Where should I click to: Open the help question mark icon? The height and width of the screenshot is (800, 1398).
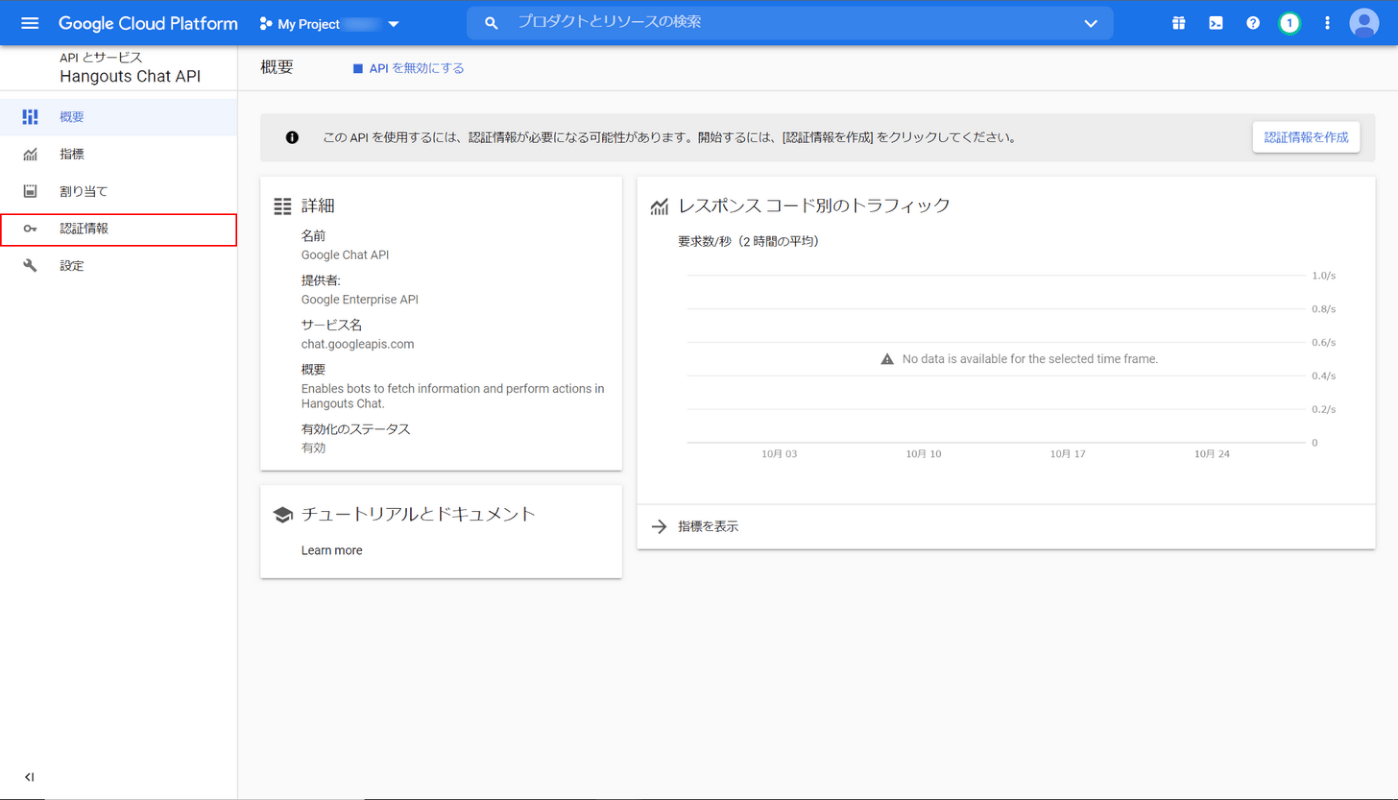(1253, 23)
